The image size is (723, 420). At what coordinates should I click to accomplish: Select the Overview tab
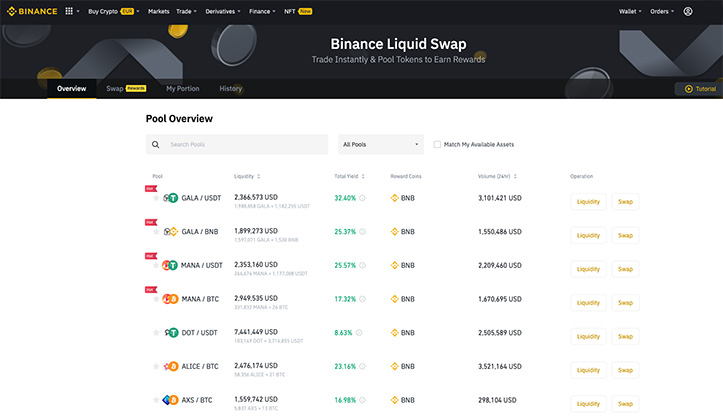(71, 89)
